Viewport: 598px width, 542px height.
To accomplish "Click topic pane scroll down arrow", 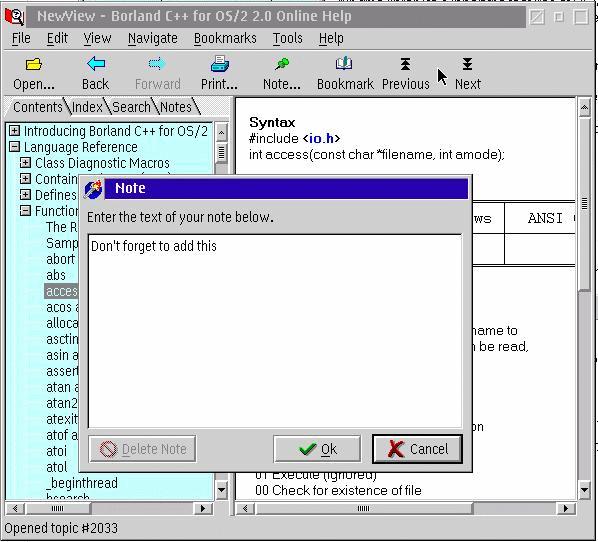I will (584, 489).
